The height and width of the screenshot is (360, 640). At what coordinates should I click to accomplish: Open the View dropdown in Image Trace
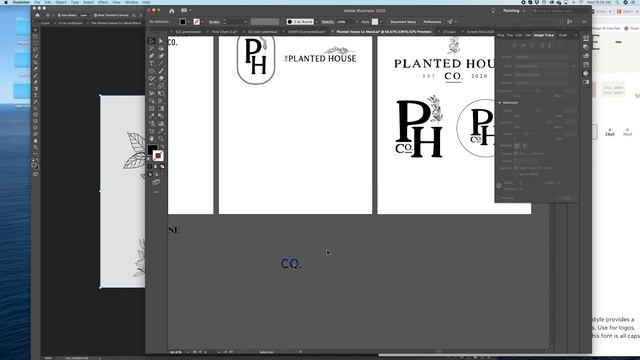pyautogui.click(x=541, y=66)
